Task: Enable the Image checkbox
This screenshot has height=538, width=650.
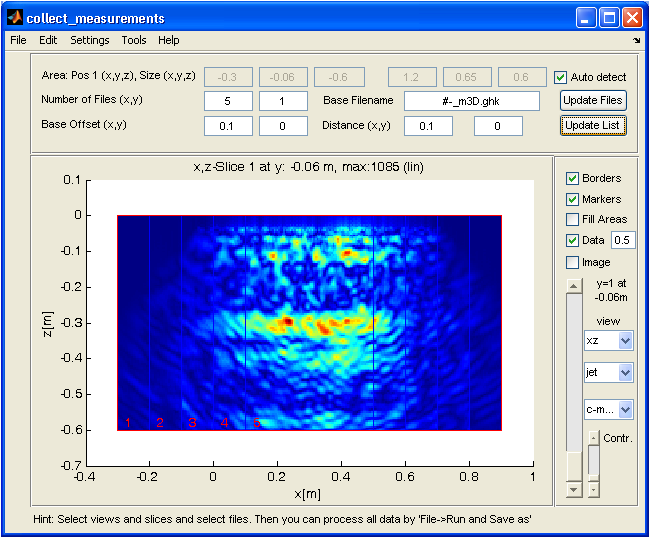Action: click(x=572, y=262)
